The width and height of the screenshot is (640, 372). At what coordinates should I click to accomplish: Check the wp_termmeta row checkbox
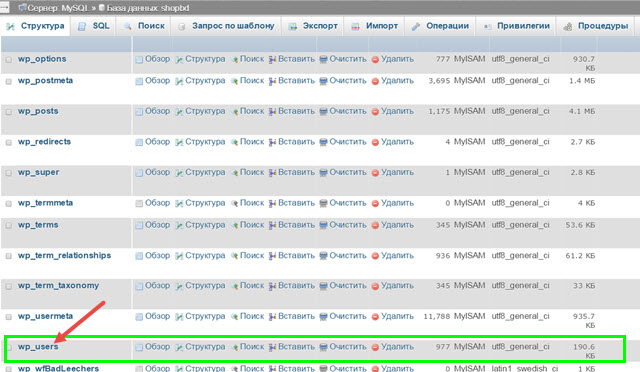pos(9,204)
